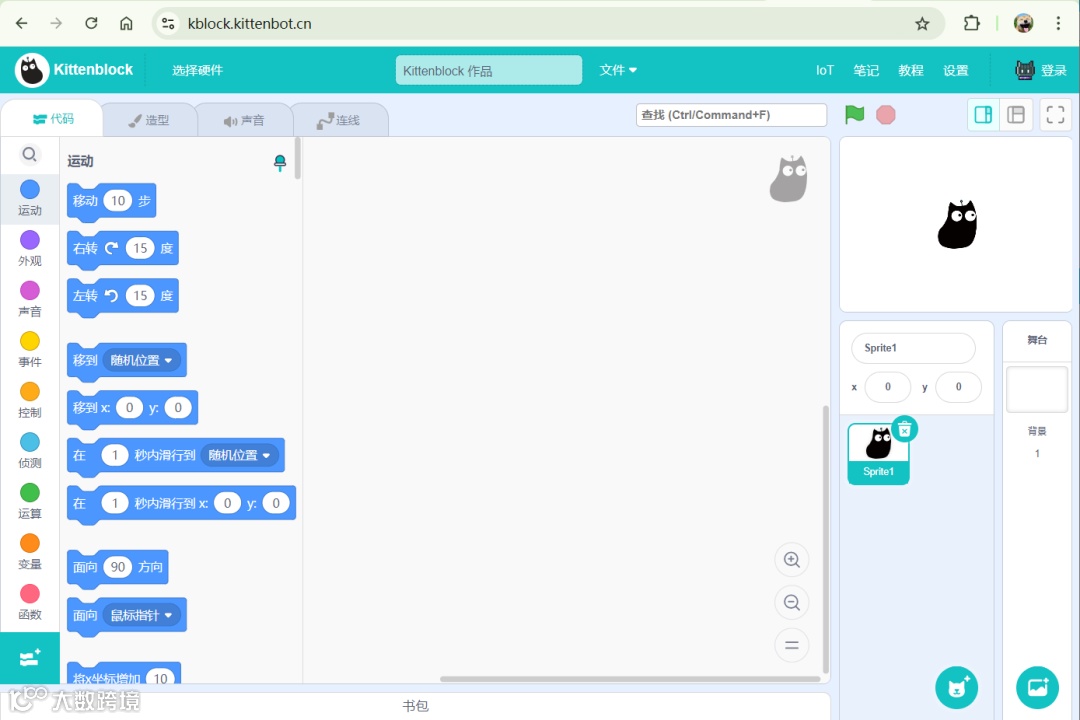Open browser extensions puzzle icon
This screenshot has height=720, width=1080.
pyautogui.click(x=971, y=23)
